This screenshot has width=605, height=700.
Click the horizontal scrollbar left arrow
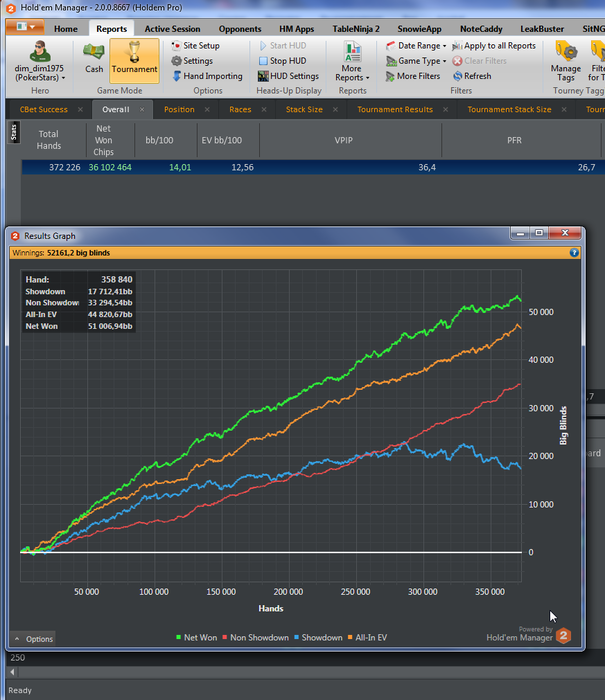[13, 672]
